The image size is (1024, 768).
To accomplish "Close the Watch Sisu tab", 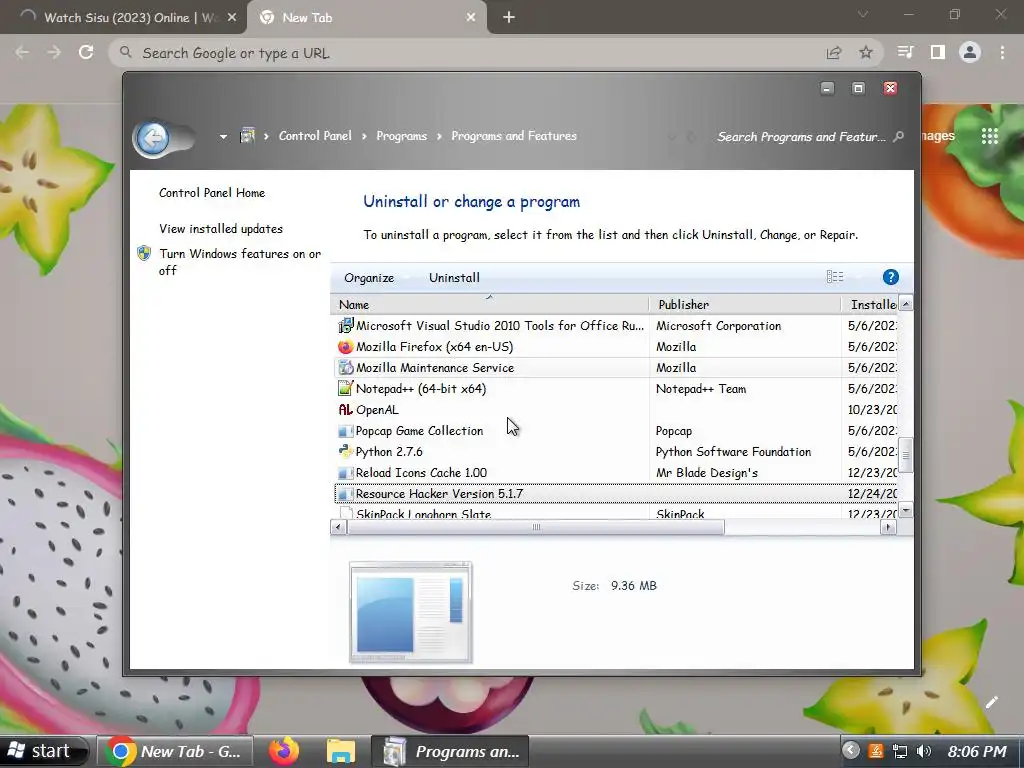I will click(232, 18).
